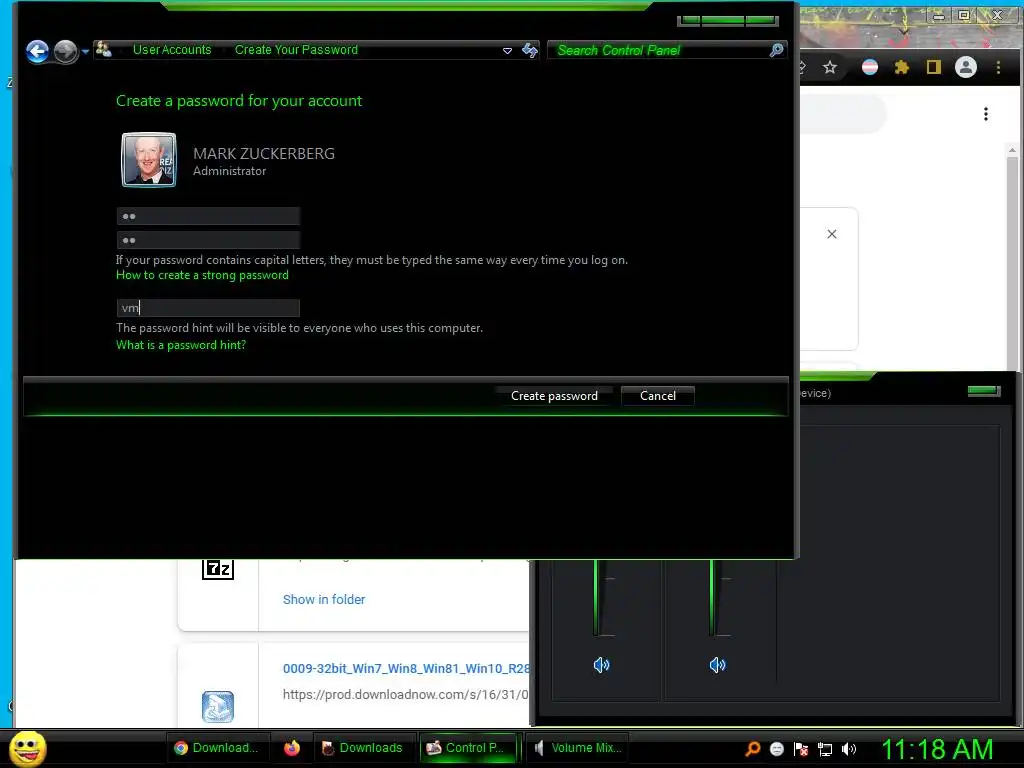Click the refresh arrows icon in address bar
Viewport: 1024px width, 768px height.
(x=530, y=50)
